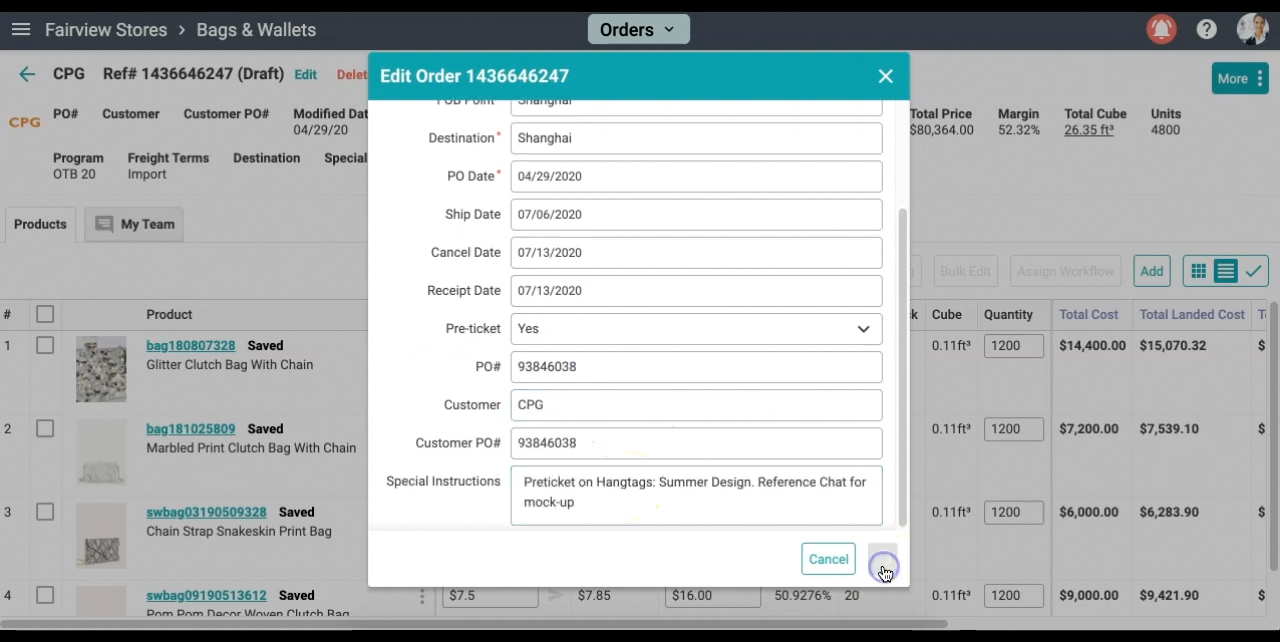The width and height of the screenshot is (1280, 642).
Task: Click the Special Instructions text field
Action: pyautogui.click(x=696, y=495)
